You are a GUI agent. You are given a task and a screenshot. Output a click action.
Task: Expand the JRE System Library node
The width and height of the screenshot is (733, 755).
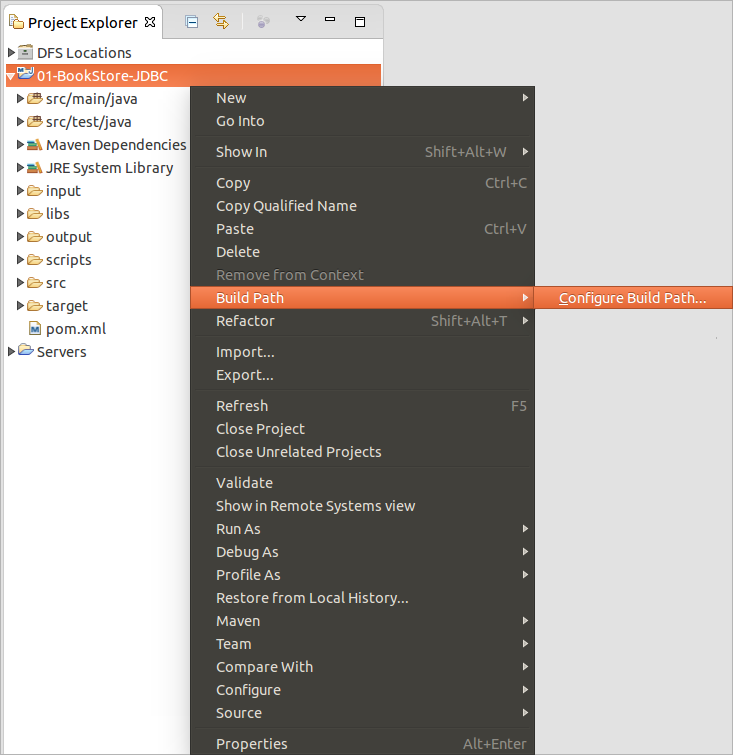tap(20, 168)
